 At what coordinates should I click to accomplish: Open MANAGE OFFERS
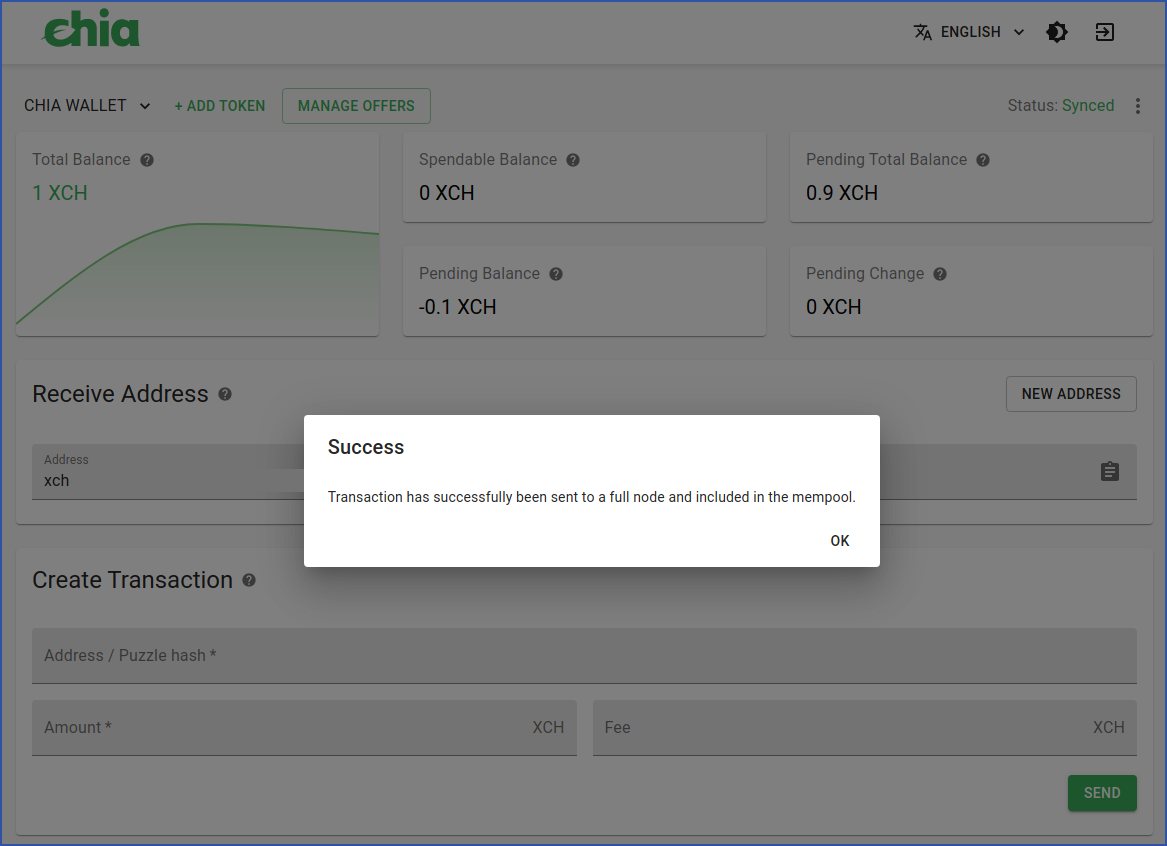click(356, 106)
